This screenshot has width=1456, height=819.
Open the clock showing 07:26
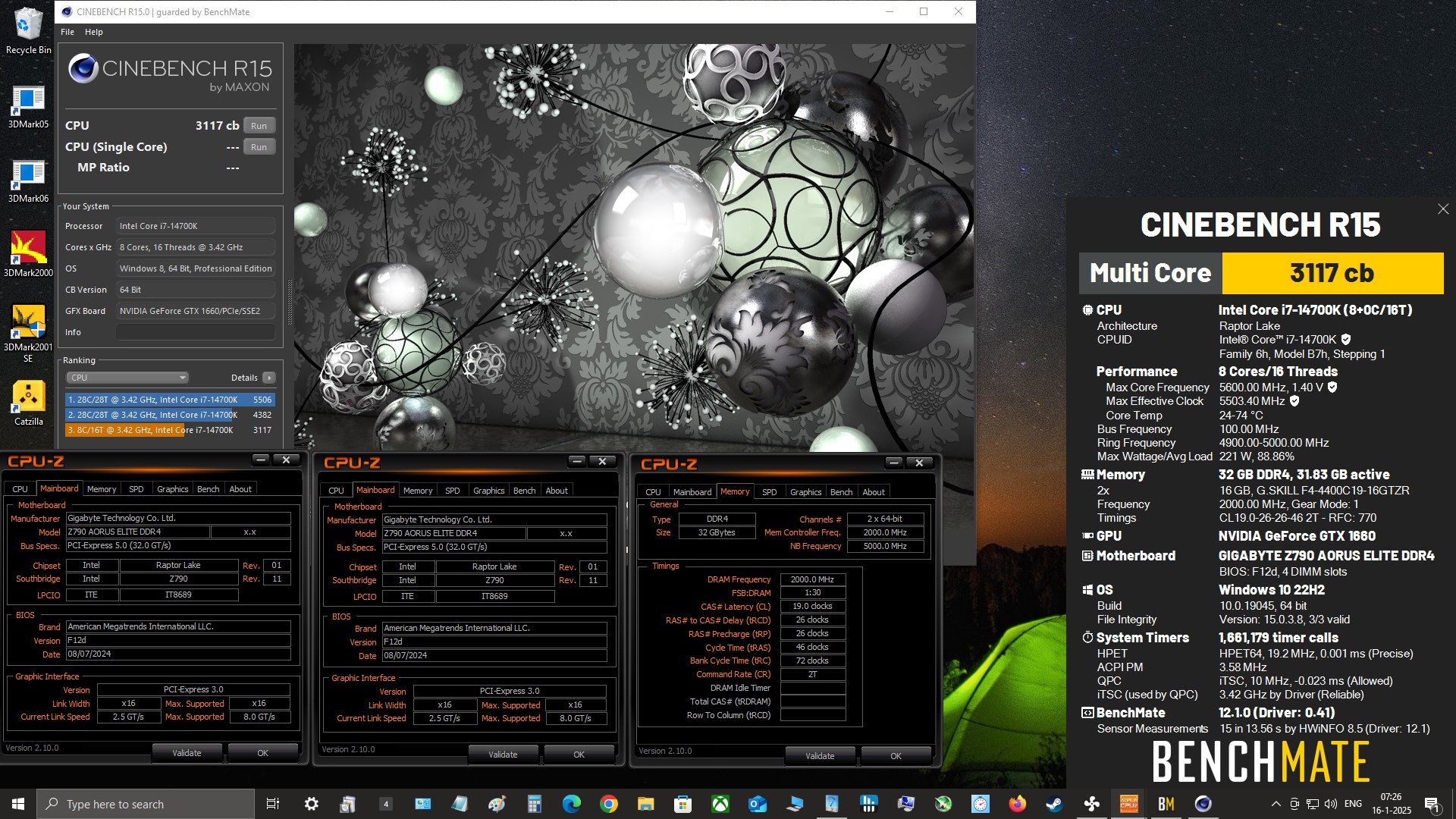pyautogui.click(x=1391, y=804)
